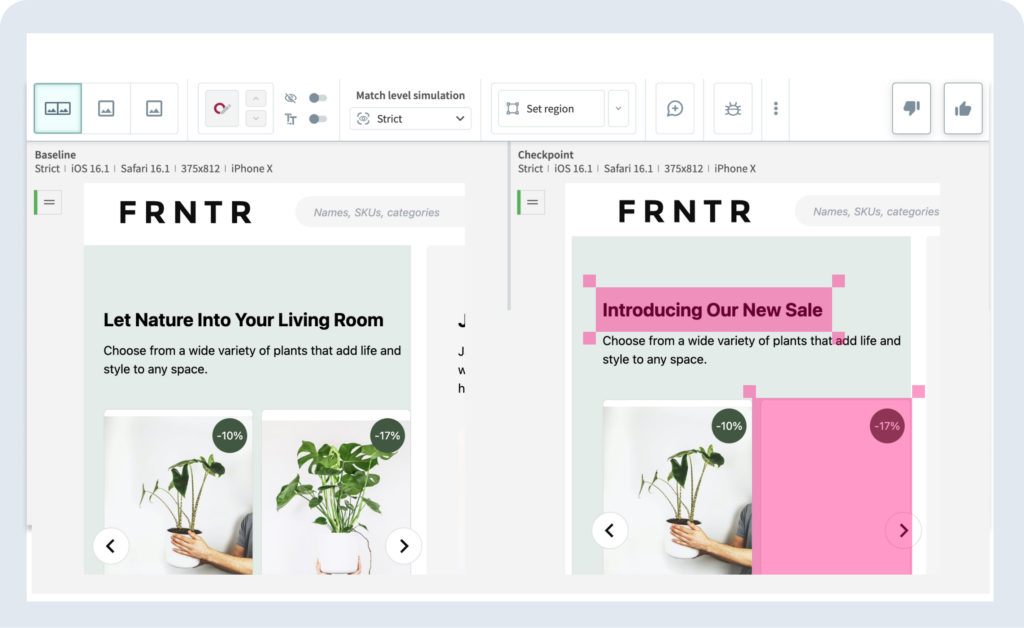Open the add remark comment tool
The image size is (1024, 628).
(675, 108)
